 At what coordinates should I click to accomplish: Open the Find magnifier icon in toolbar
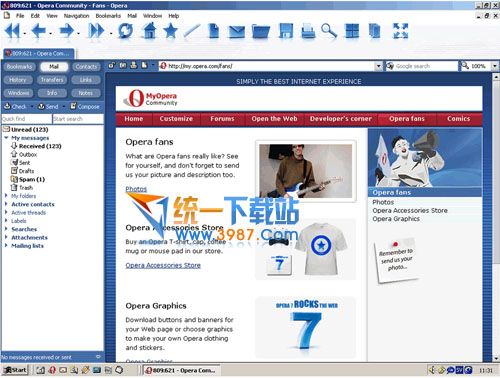coord(329,31)
